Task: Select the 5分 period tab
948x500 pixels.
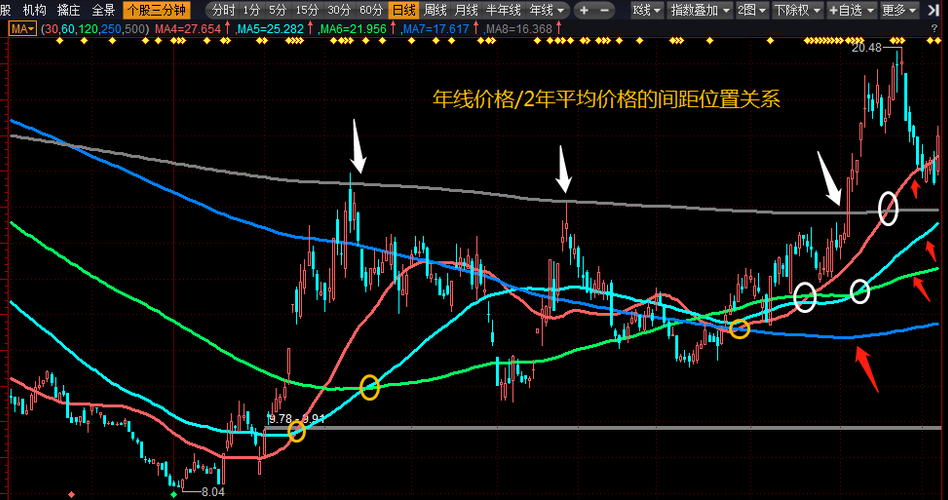Action: [x=278, y=10]
